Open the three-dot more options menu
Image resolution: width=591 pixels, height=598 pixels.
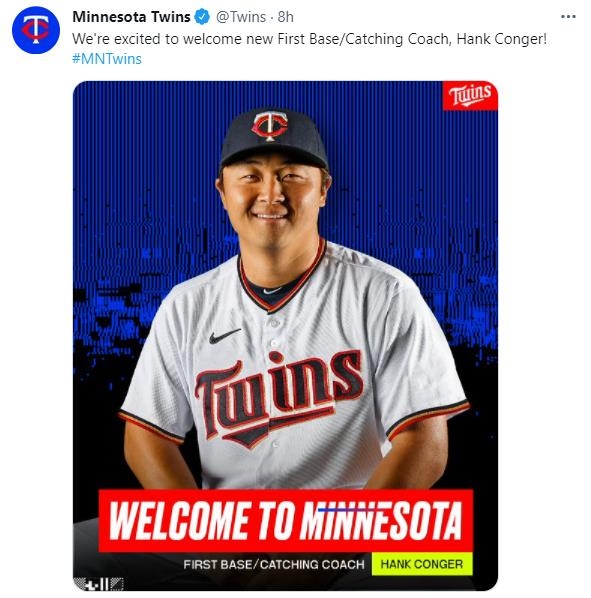(x=568, y=17)
